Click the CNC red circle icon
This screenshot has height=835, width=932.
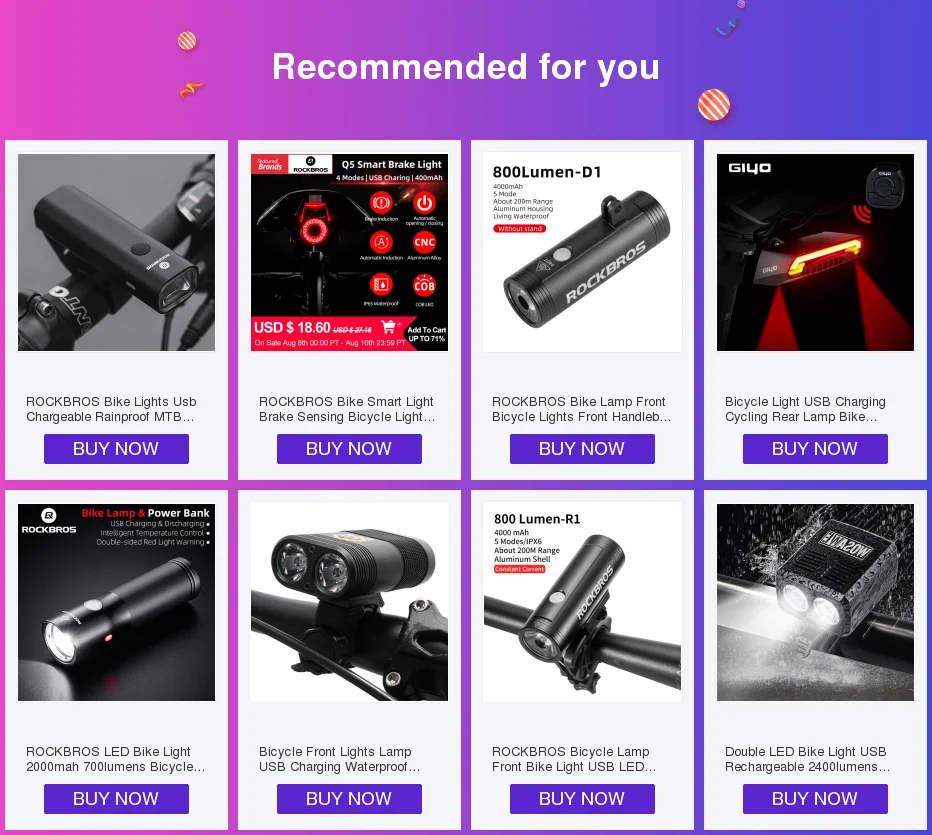coord(424,242)
